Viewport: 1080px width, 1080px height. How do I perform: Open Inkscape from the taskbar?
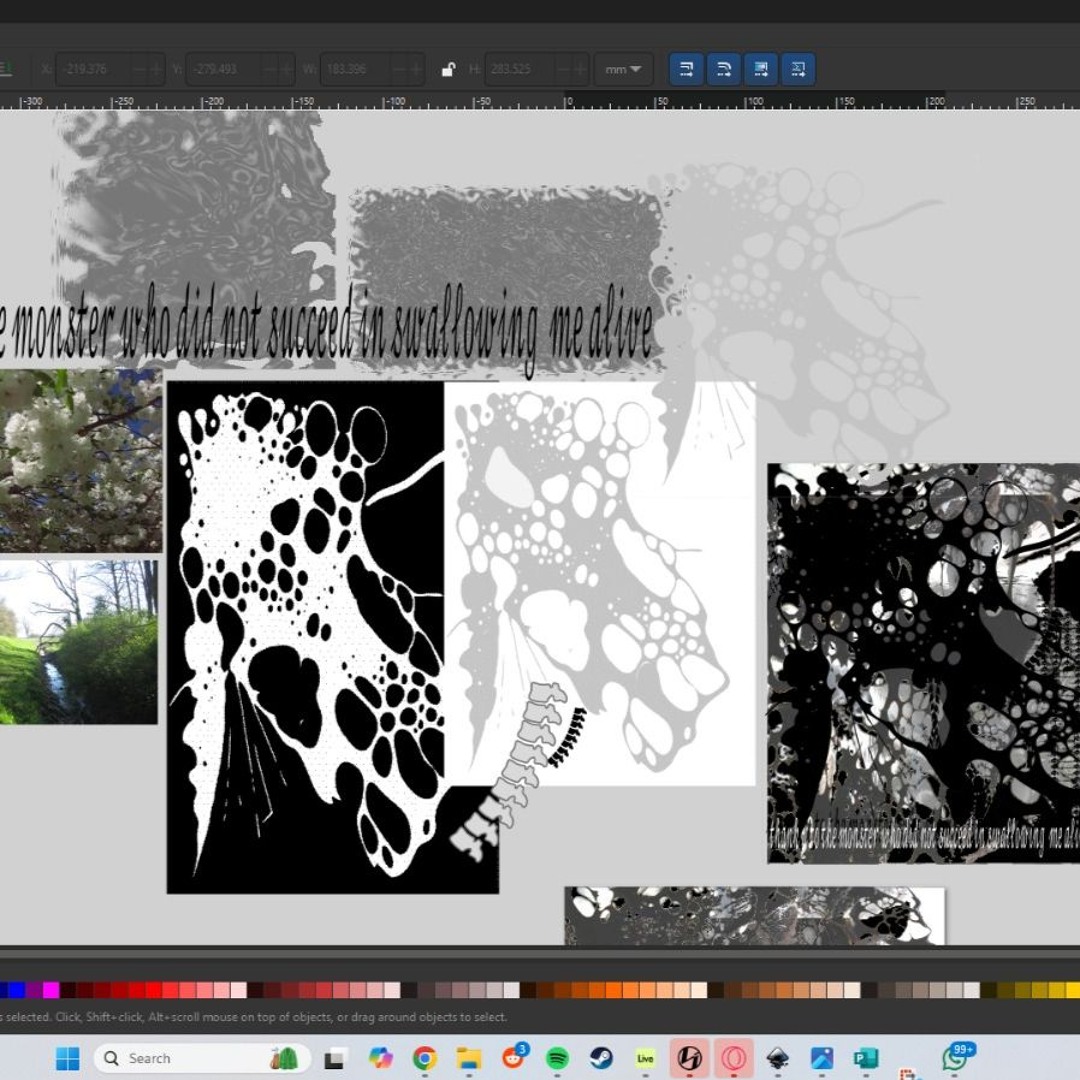tap(777, 1058)
